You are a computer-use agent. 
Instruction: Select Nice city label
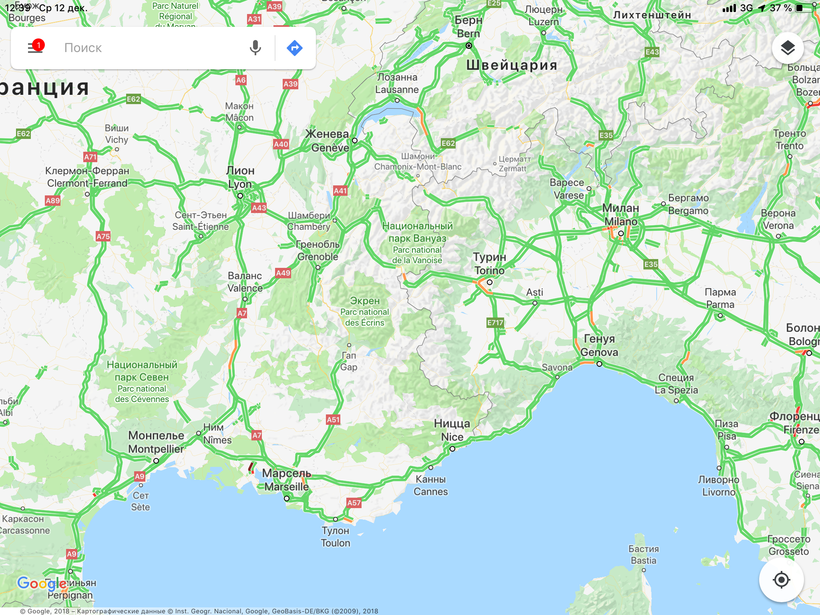tap(452, 430)
